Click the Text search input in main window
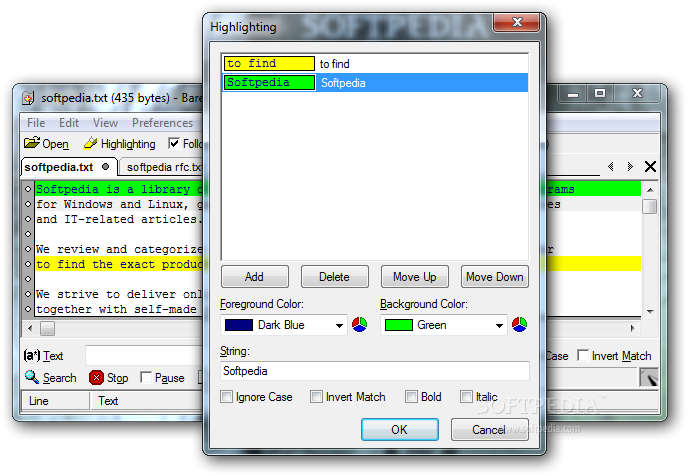 tap(145, 355)
